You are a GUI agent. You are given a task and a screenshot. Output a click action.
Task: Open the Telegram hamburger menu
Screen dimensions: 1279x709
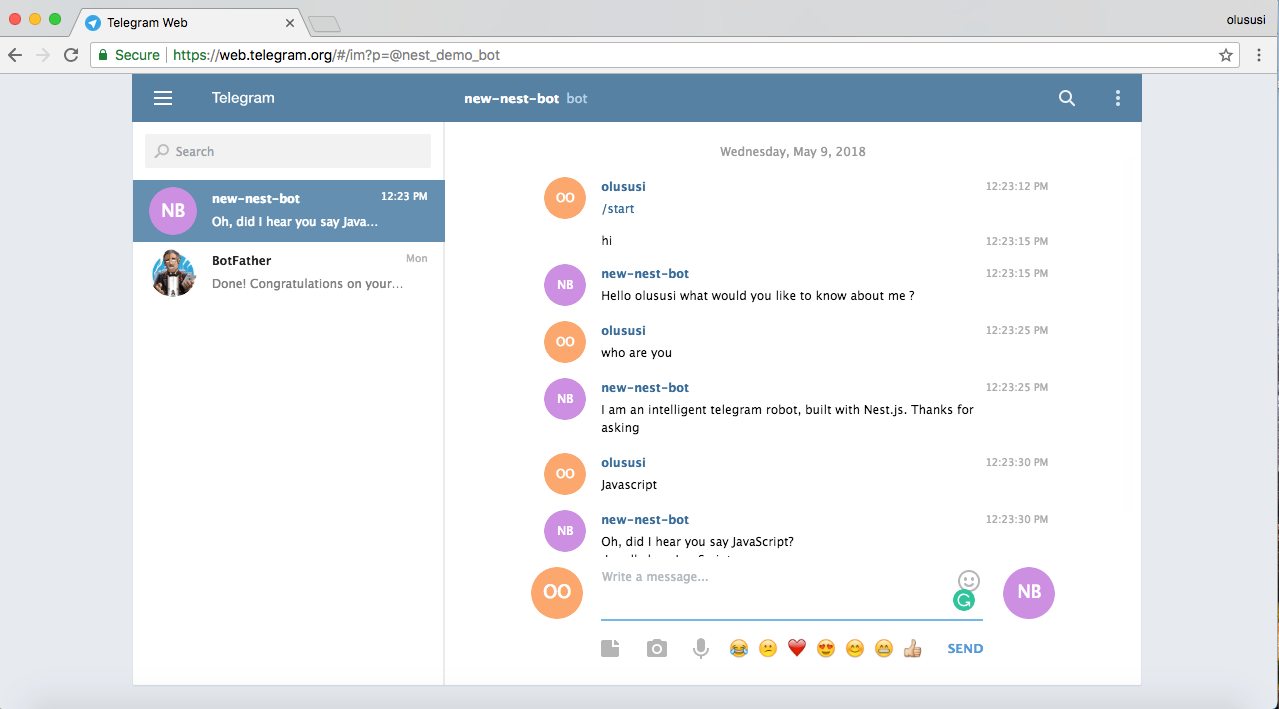[163, 98]
